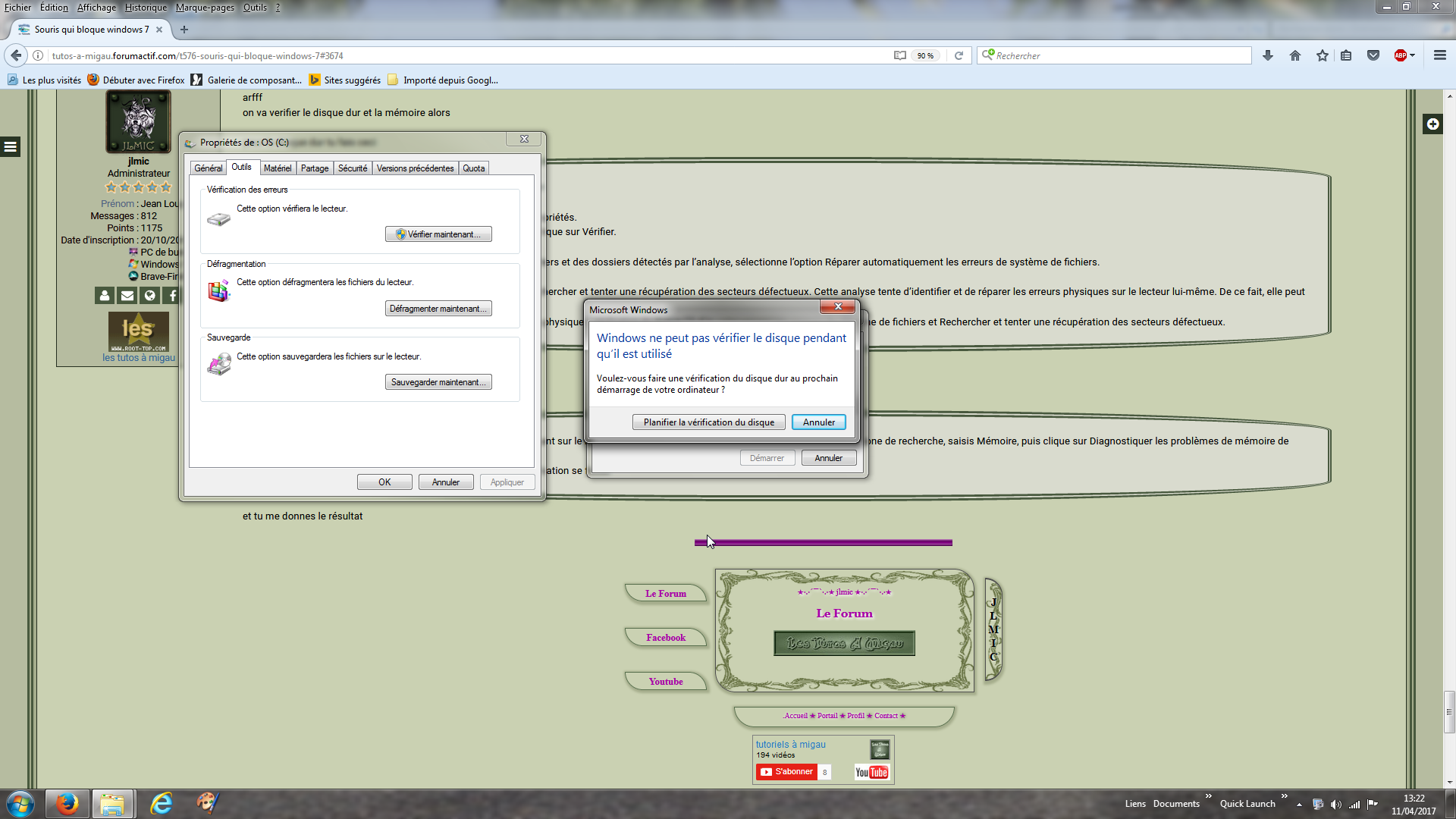Open the forum sidebar hamburger toggle

pyautogui.click(x=11, y=147)
